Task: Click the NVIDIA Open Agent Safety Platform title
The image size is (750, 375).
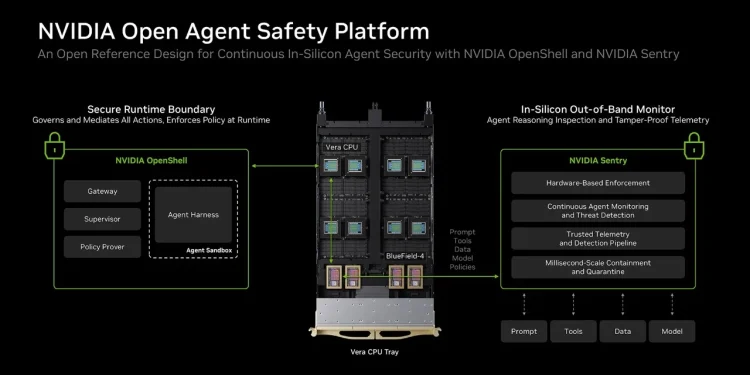Action: [233, 32]
